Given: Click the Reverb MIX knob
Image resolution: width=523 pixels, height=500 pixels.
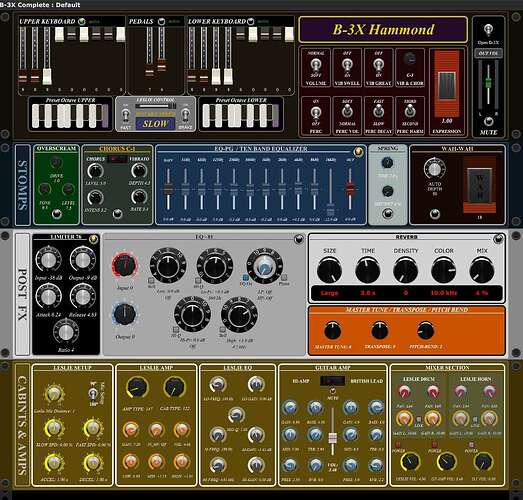Looking at the screenshot, I should [x=482, y=270].
